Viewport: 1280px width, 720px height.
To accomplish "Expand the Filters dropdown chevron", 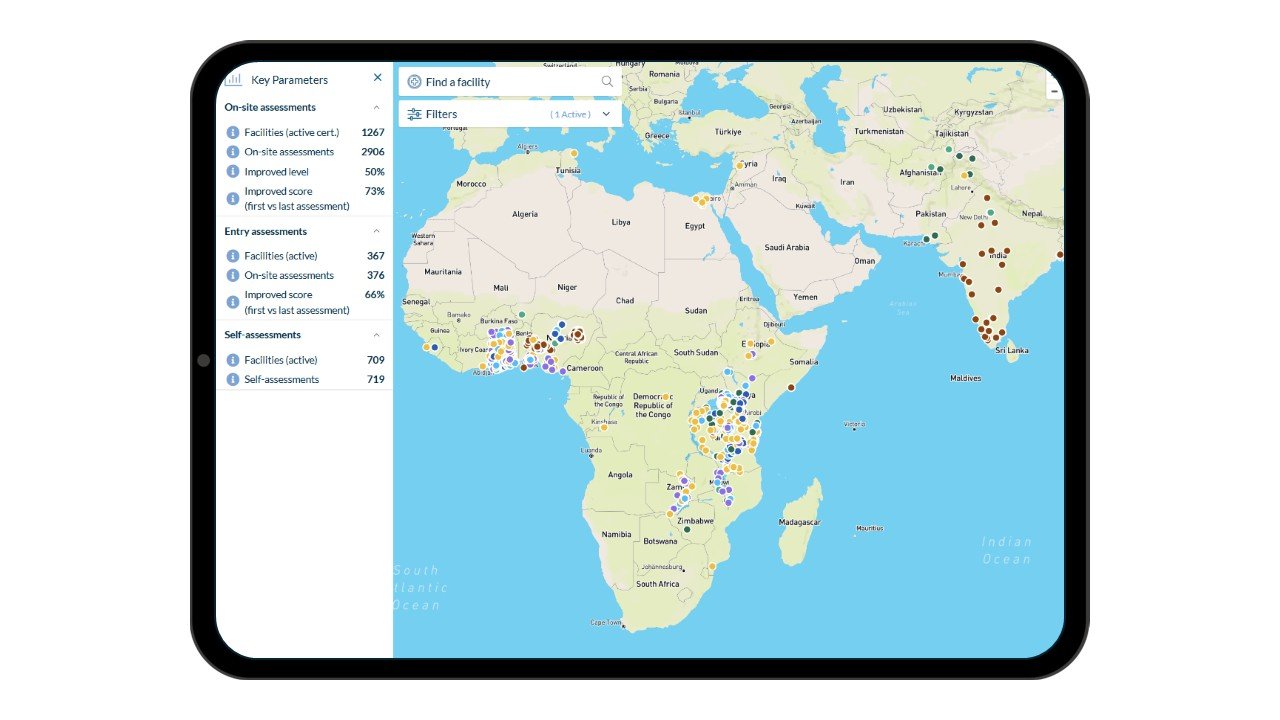I will [606, 114].
